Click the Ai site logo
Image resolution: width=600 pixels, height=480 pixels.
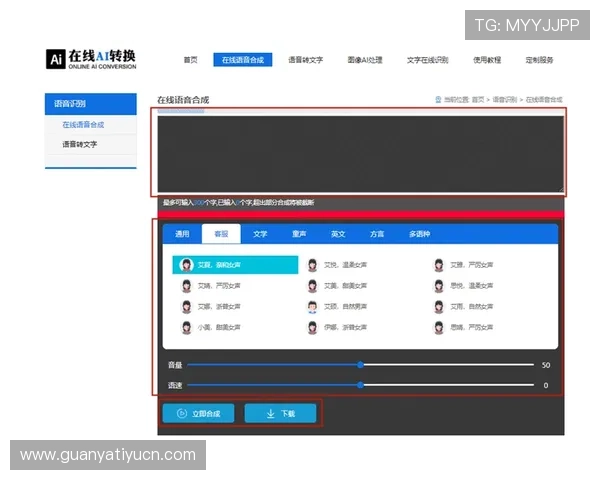tap(91, 59)
